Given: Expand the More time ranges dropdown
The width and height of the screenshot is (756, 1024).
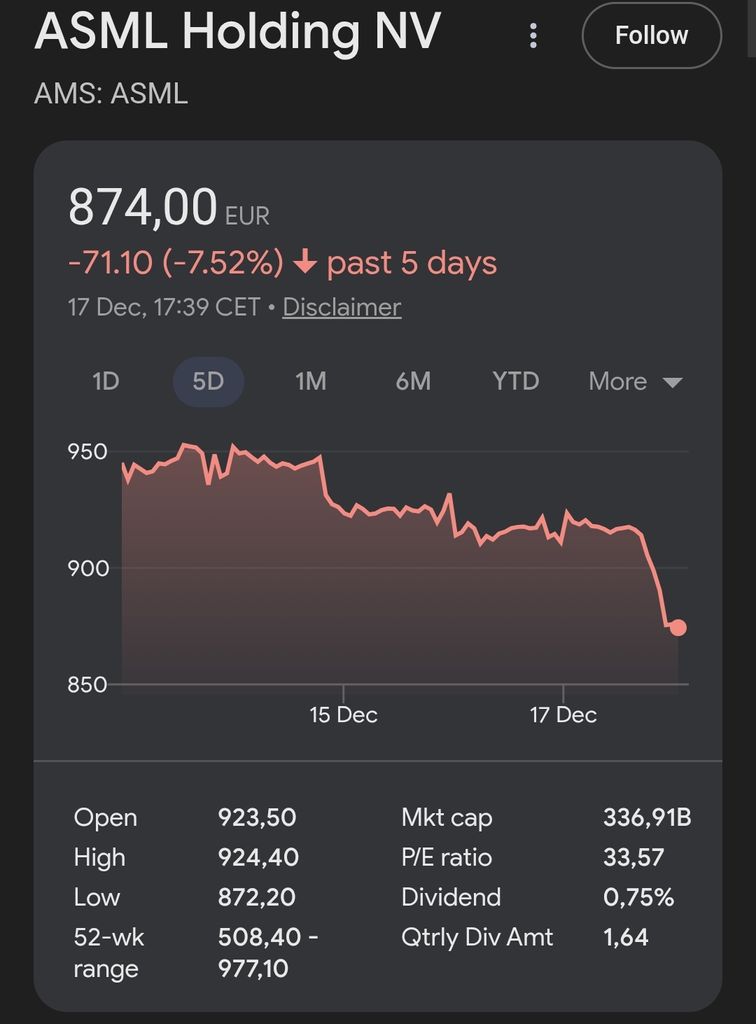Looking at the screenshot, I should (635, 381).
